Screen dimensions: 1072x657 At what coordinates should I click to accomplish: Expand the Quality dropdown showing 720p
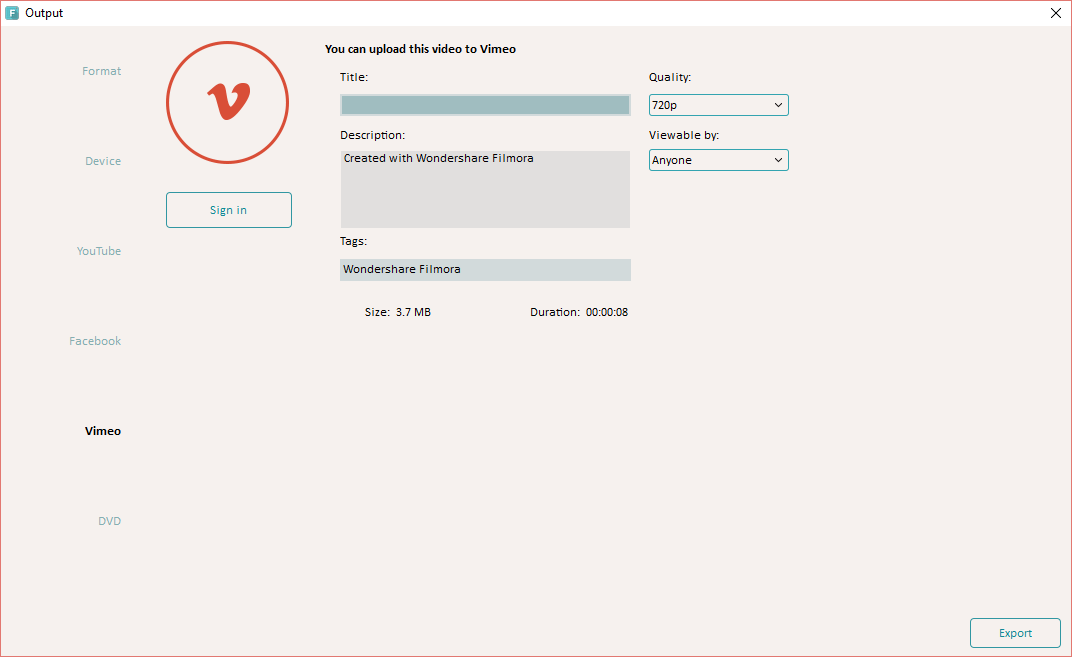click(x=718, y=105)
